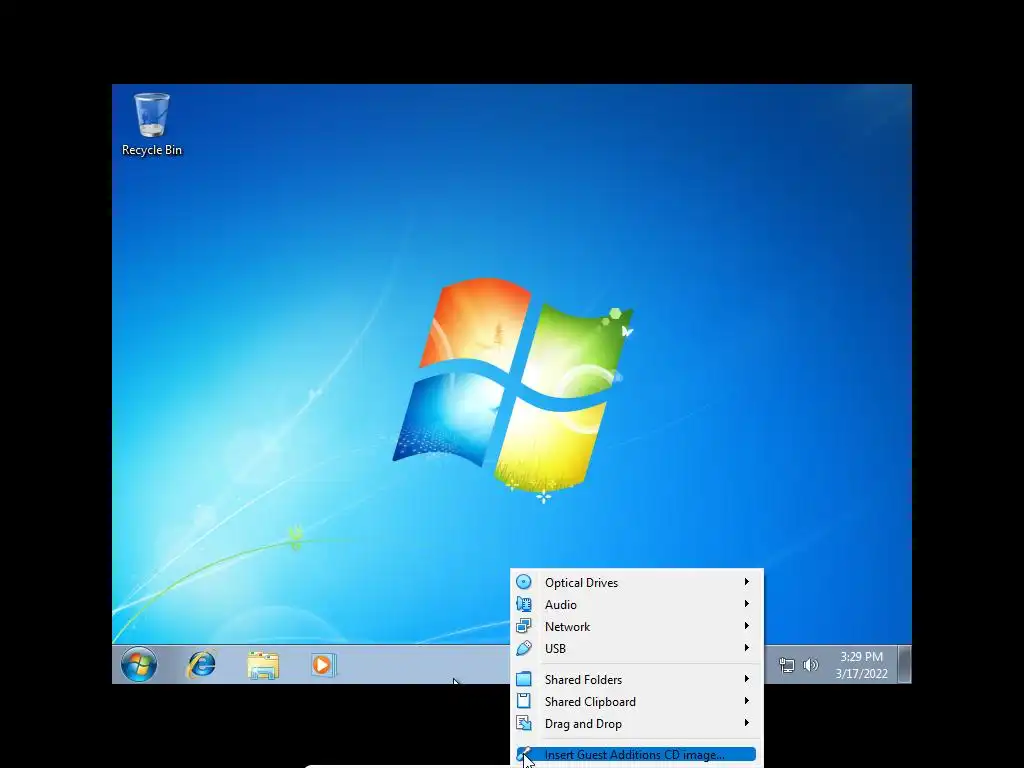This screenshot has height=768, width=1024.
Task: Click the Optical Drives disc icon
Action: (x=524, y=582)
